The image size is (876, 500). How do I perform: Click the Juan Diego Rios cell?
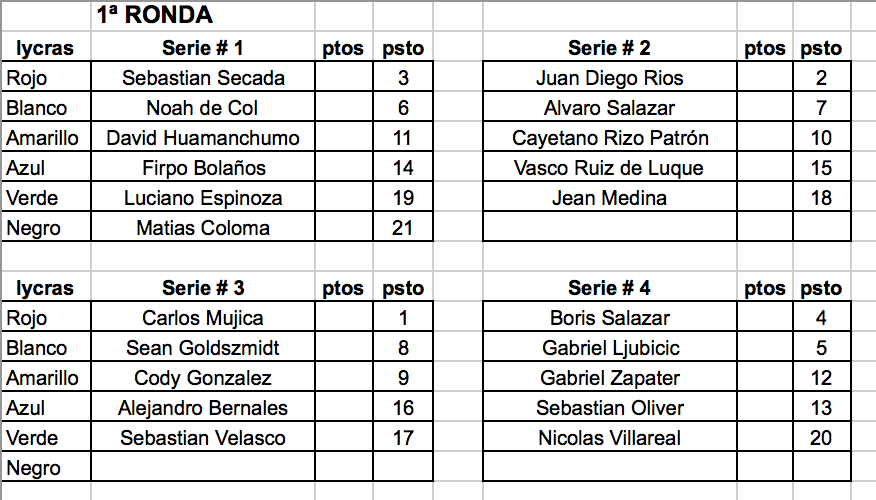click(610, 77)
